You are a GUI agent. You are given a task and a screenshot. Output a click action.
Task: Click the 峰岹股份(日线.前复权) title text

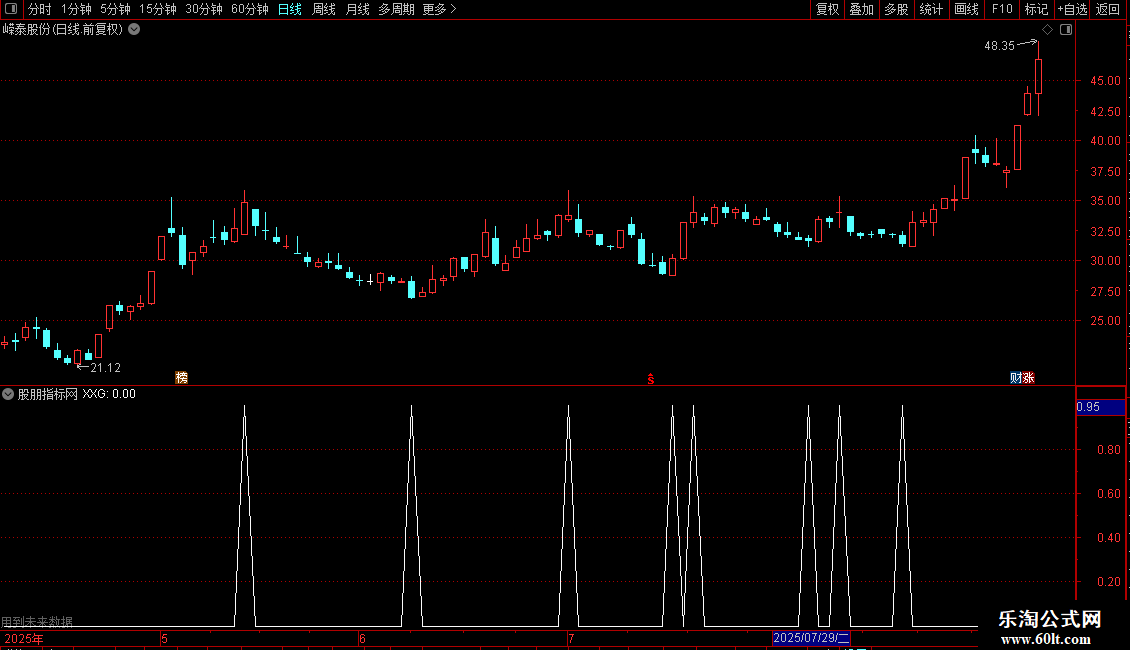pyautogui.click(x=63, y=30)
